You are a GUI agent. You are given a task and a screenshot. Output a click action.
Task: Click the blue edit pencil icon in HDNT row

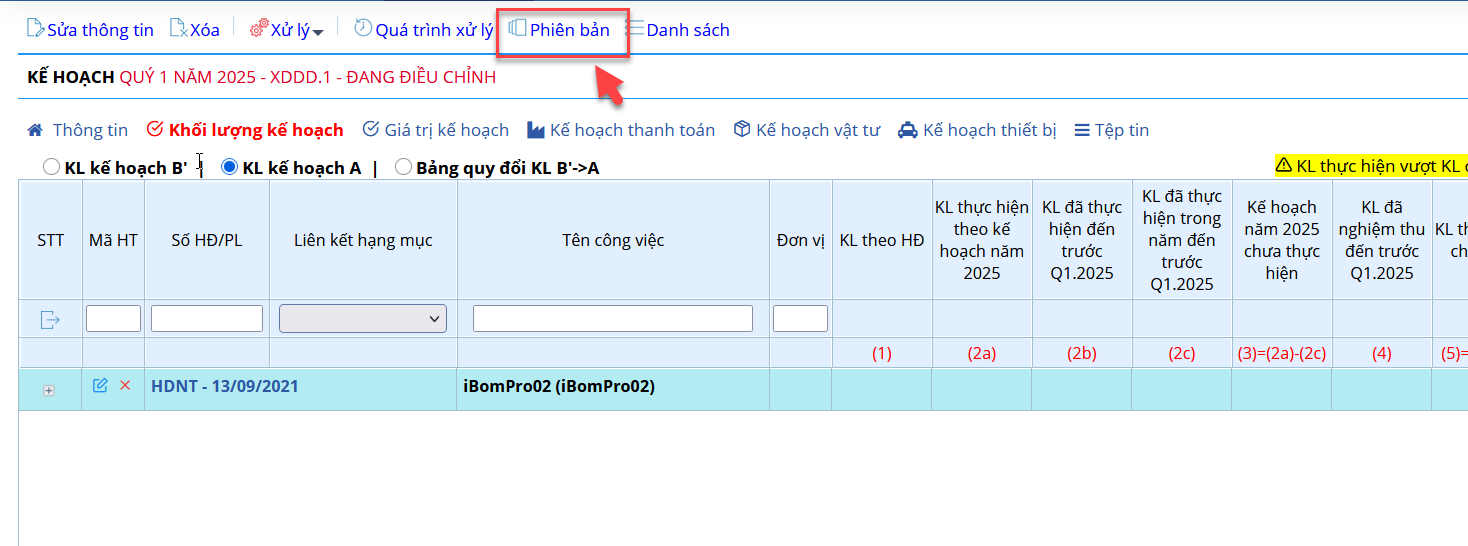coord(100,386)
